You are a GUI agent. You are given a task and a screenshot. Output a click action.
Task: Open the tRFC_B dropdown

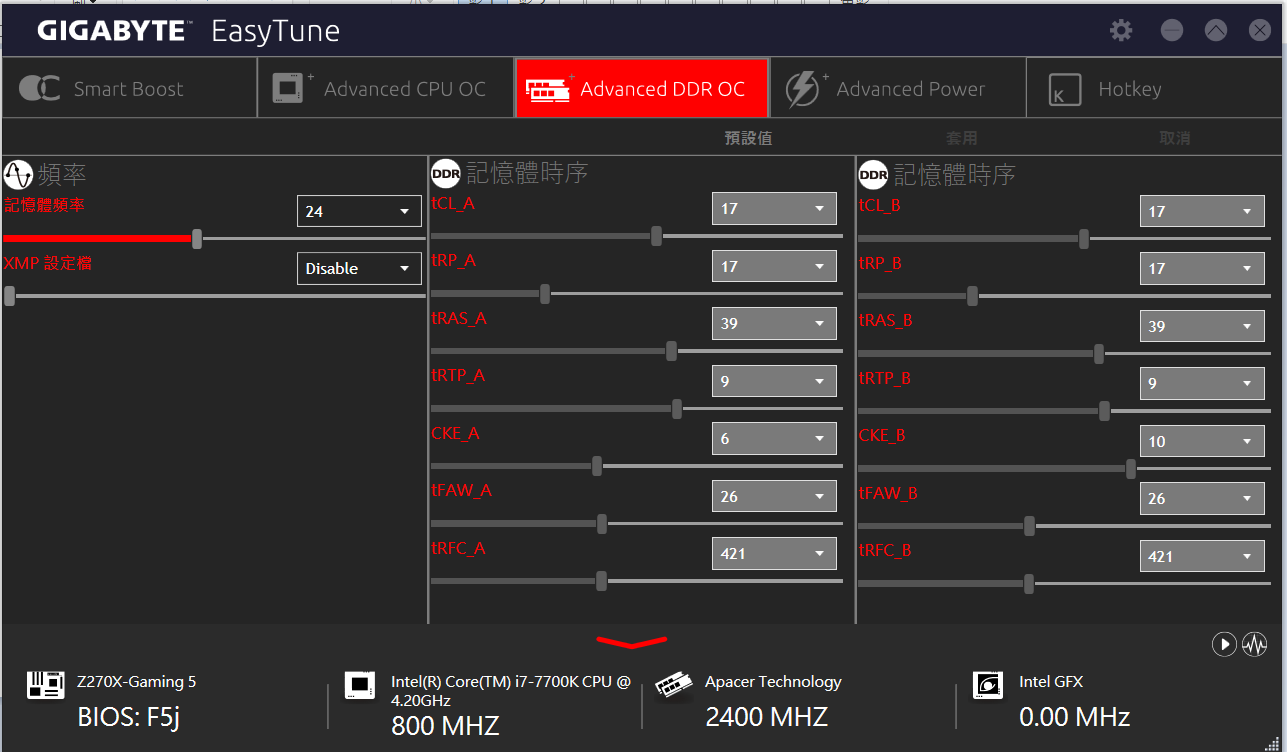1202,556
